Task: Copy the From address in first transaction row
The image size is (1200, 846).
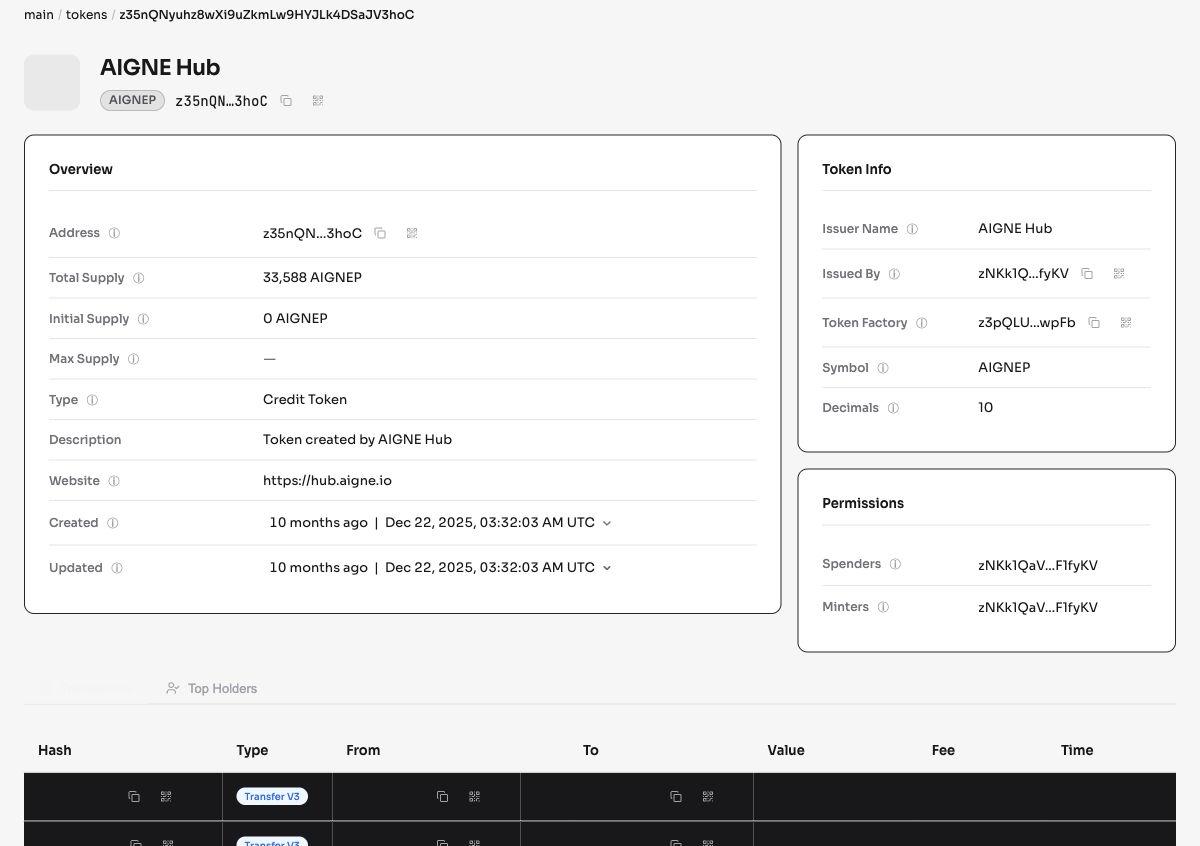Action: point(442,797)
